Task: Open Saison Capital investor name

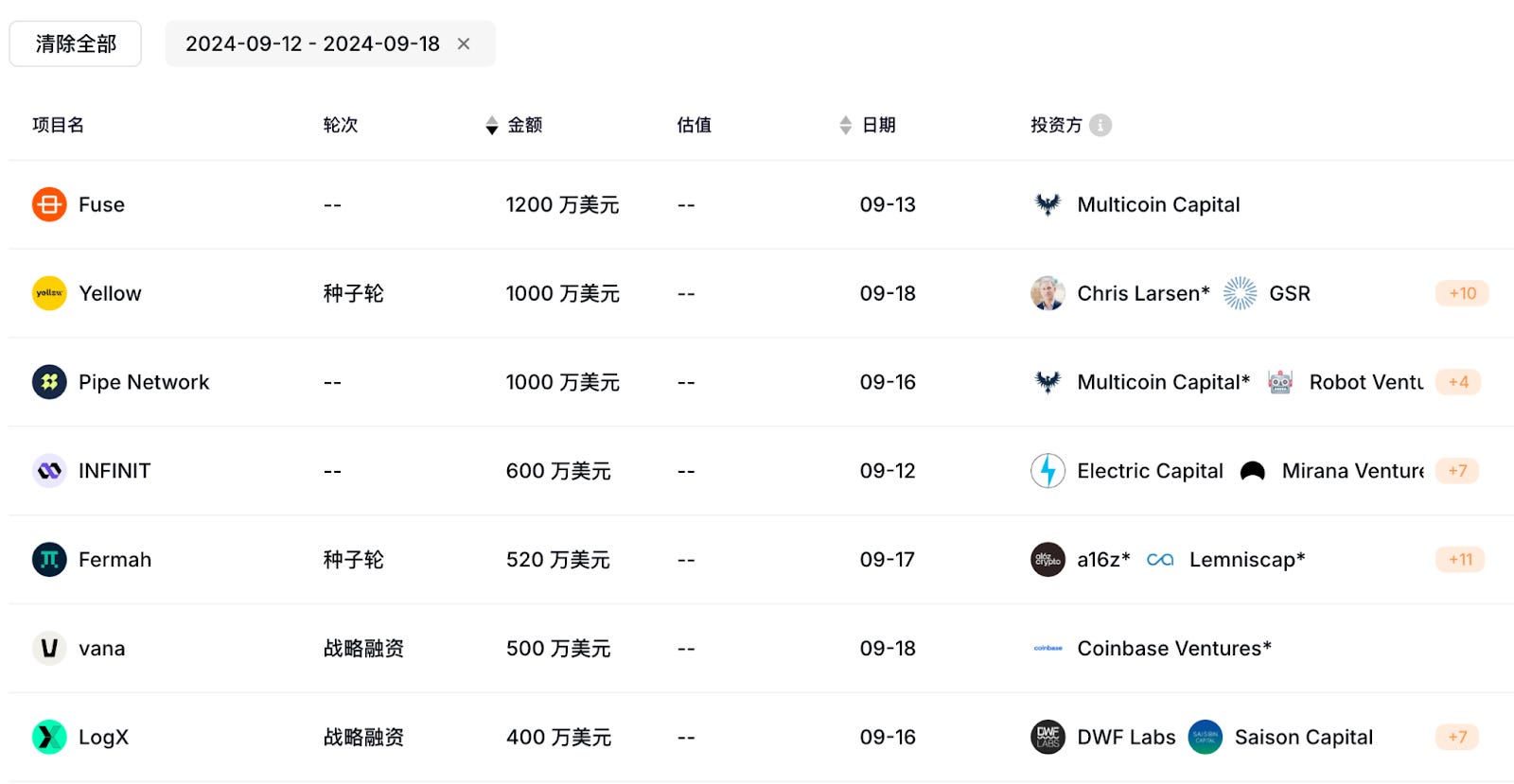Action: (1303, 738)
